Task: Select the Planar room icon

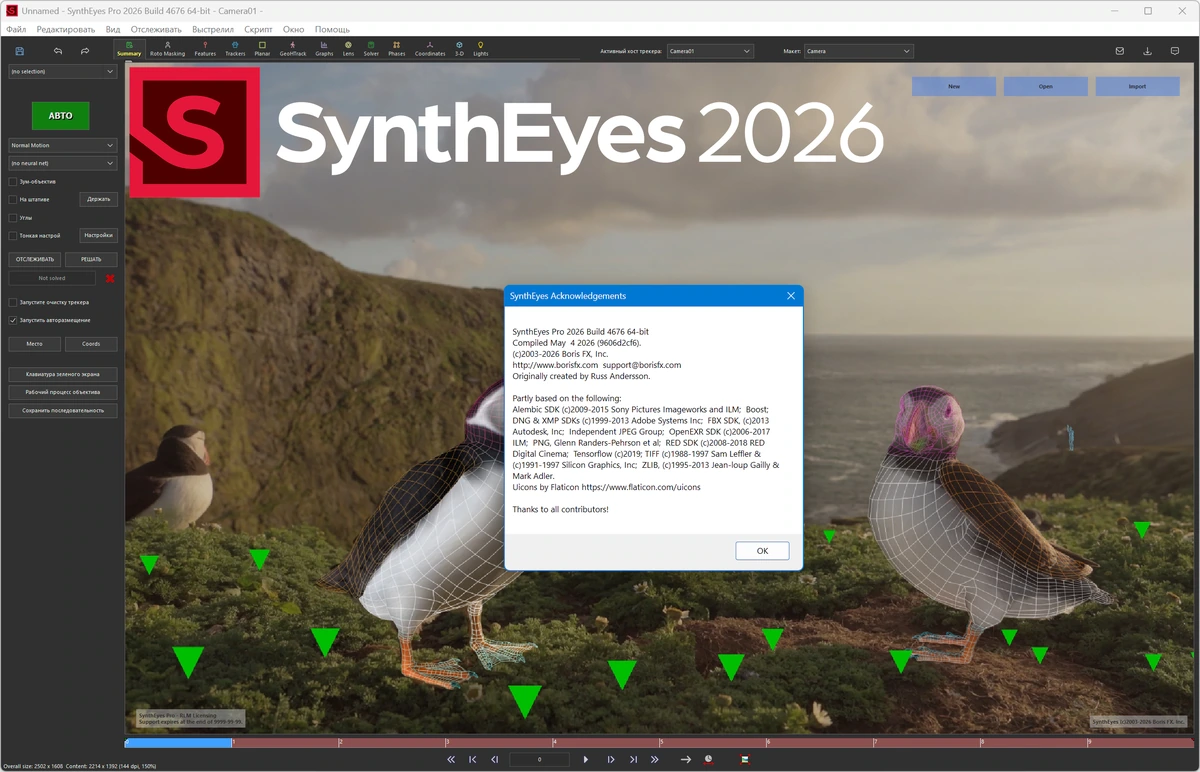Action: click(x=262, y=49)
